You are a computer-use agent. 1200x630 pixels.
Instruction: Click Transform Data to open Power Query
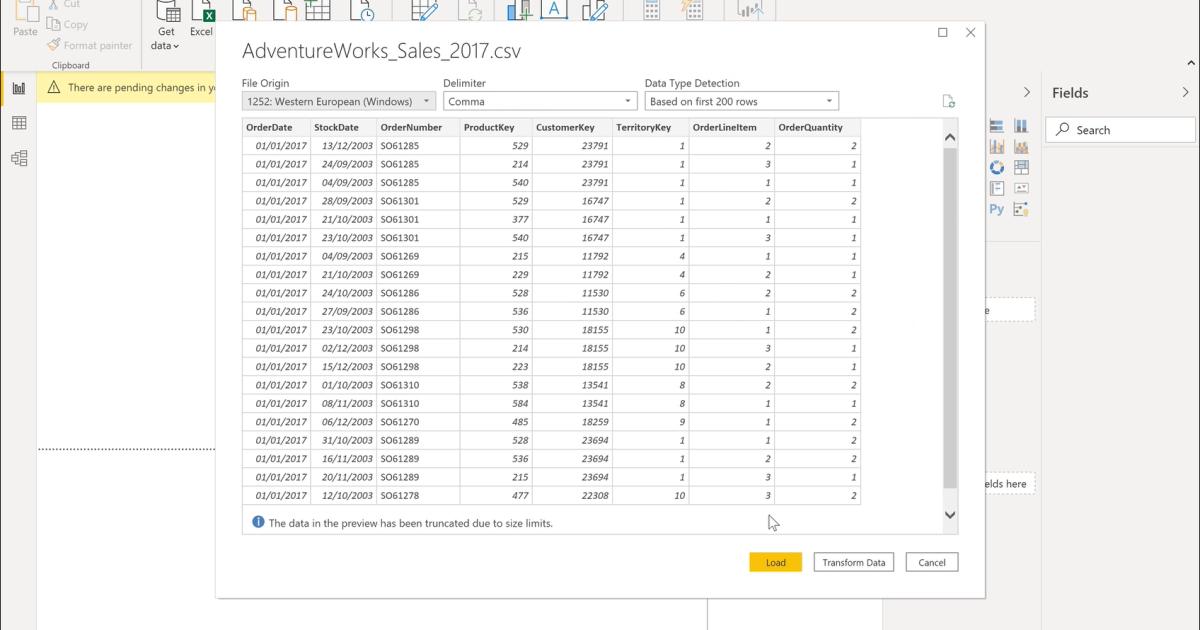tap(853, 562)
